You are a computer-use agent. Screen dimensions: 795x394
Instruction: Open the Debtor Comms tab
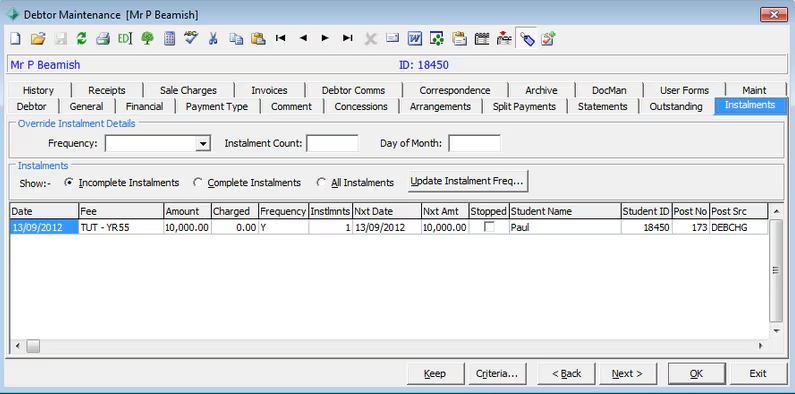(353, 90)
